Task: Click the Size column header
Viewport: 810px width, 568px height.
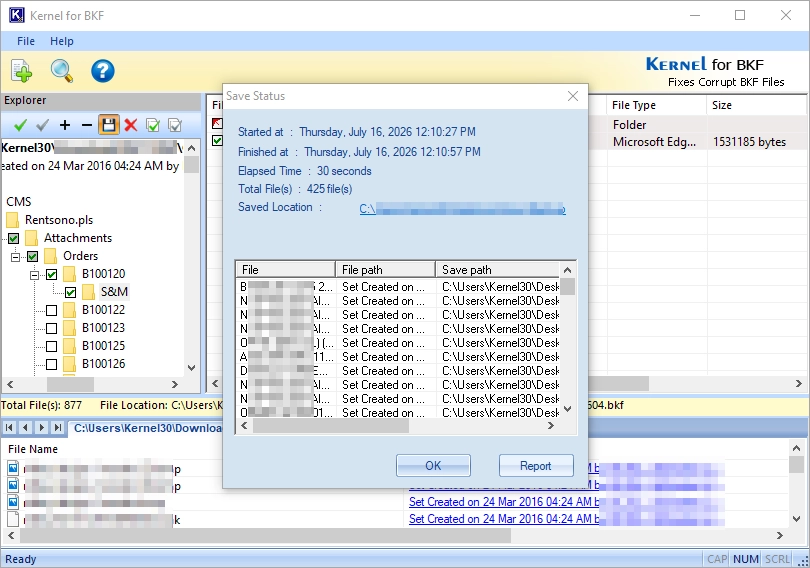Action: (x=755, y=105)
